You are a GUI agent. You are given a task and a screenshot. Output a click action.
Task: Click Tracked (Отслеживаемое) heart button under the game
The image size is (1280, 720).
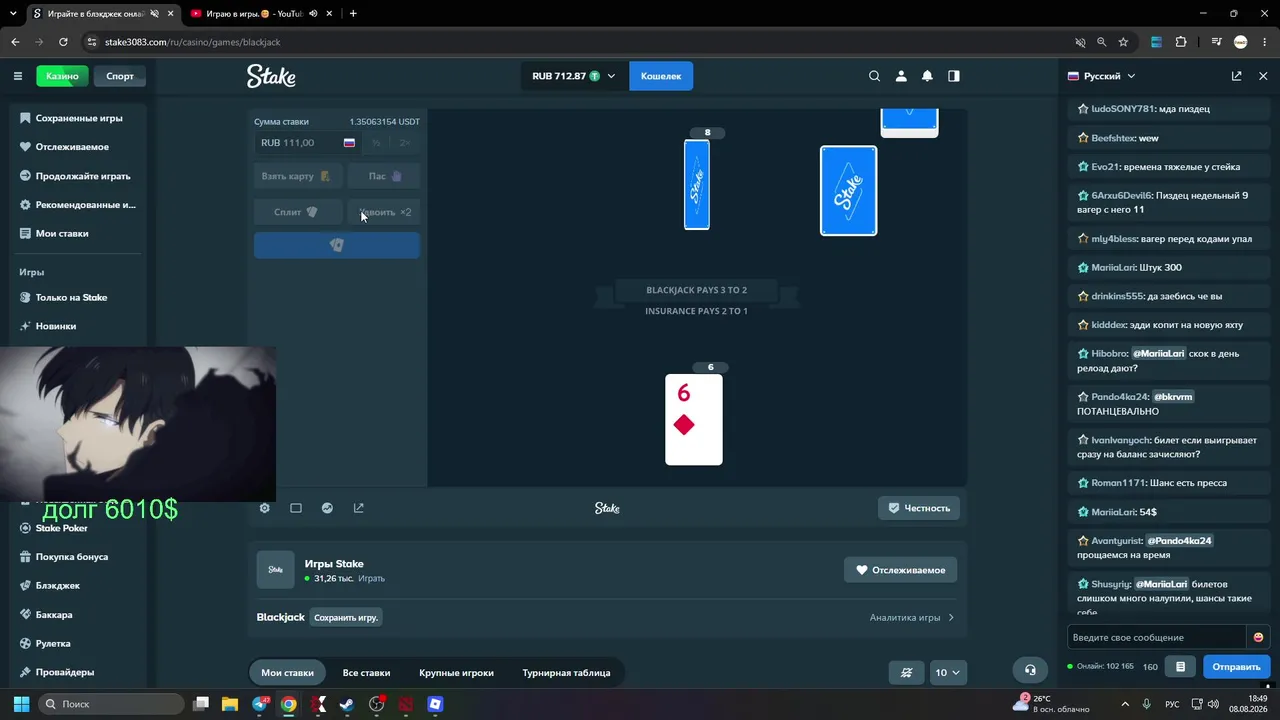tap(900, 570)
